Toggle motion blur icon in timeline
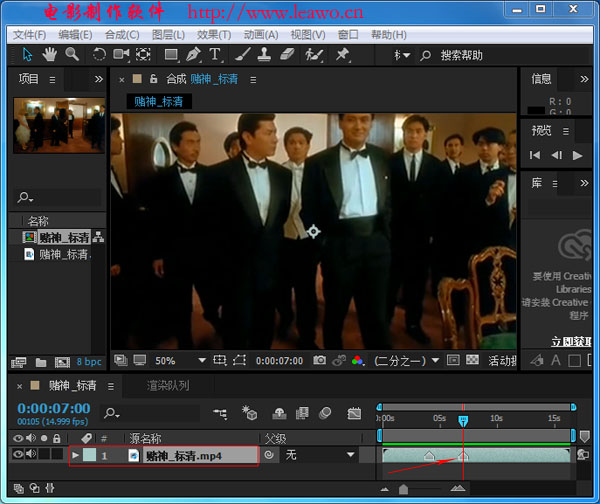600x504 pixels. [325, 413]
